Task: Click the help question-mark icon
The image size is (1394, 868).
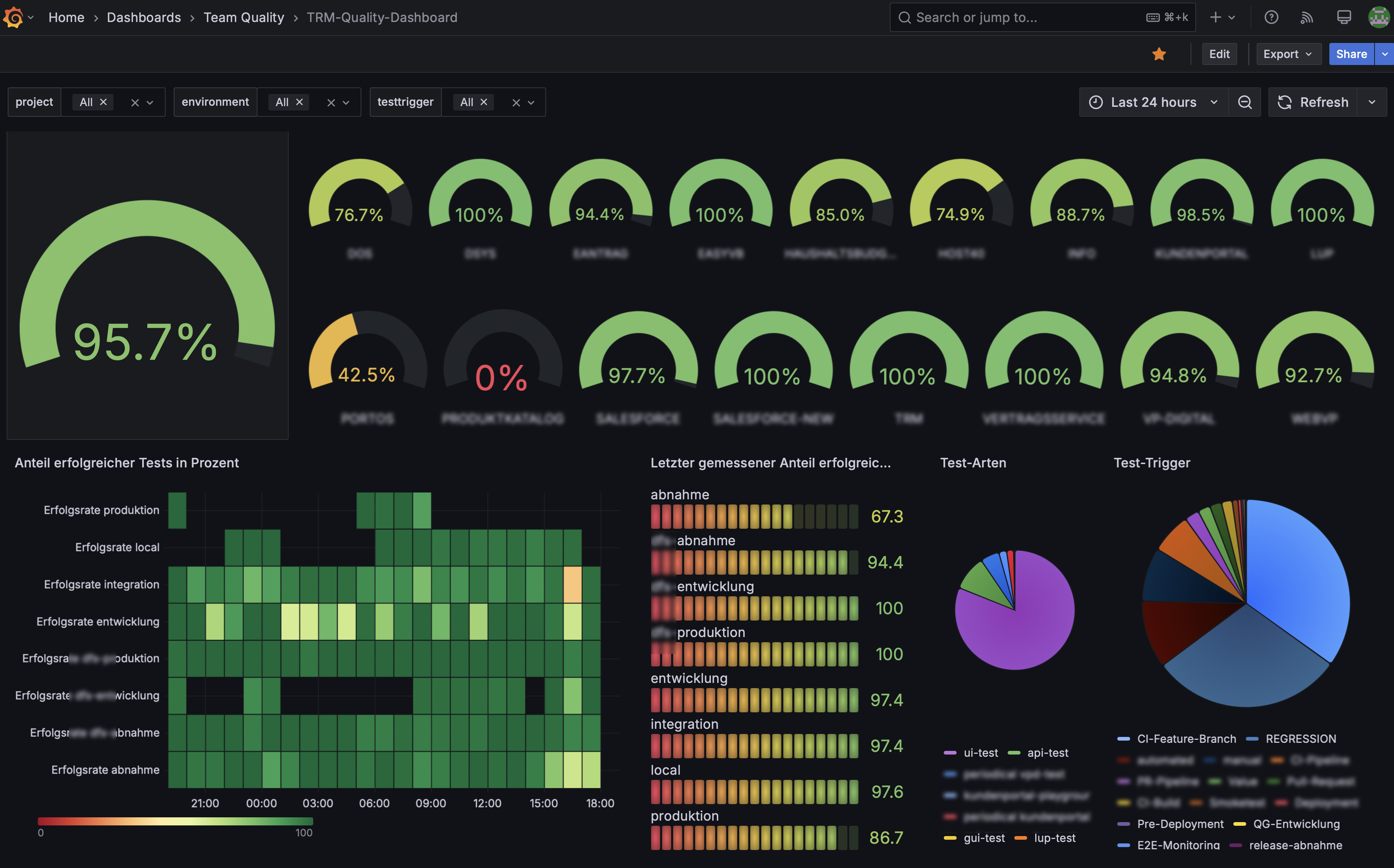Action: pos(1271,17)
